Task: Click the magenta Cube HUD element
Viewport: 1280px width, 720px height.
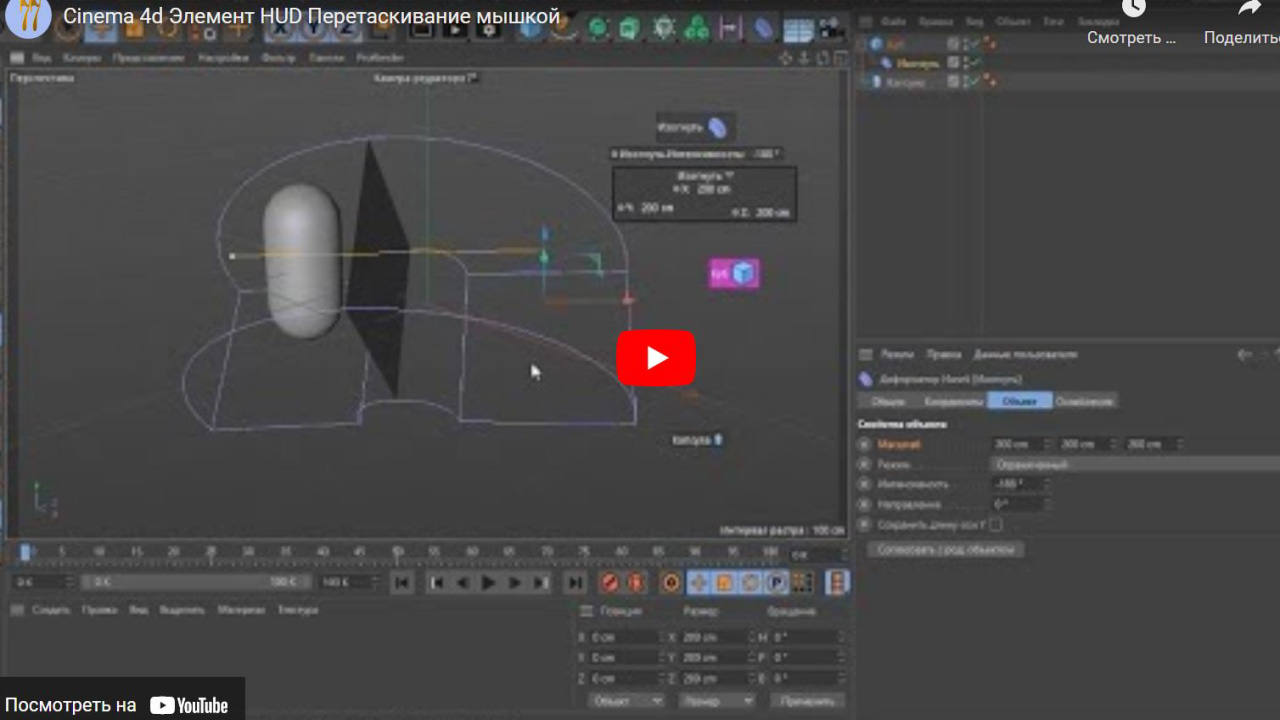Action: (x=734, y=273)
